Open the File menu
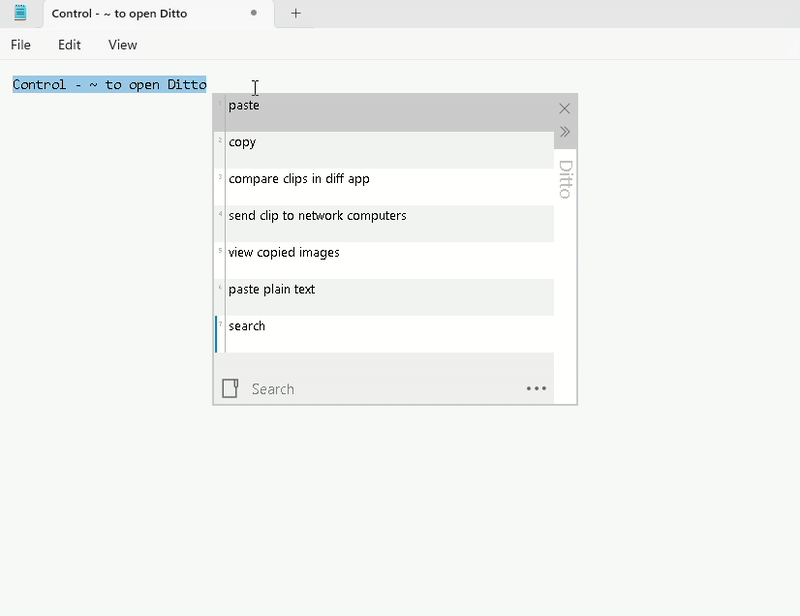The image size is (800, 616). [x=20, y=45]
